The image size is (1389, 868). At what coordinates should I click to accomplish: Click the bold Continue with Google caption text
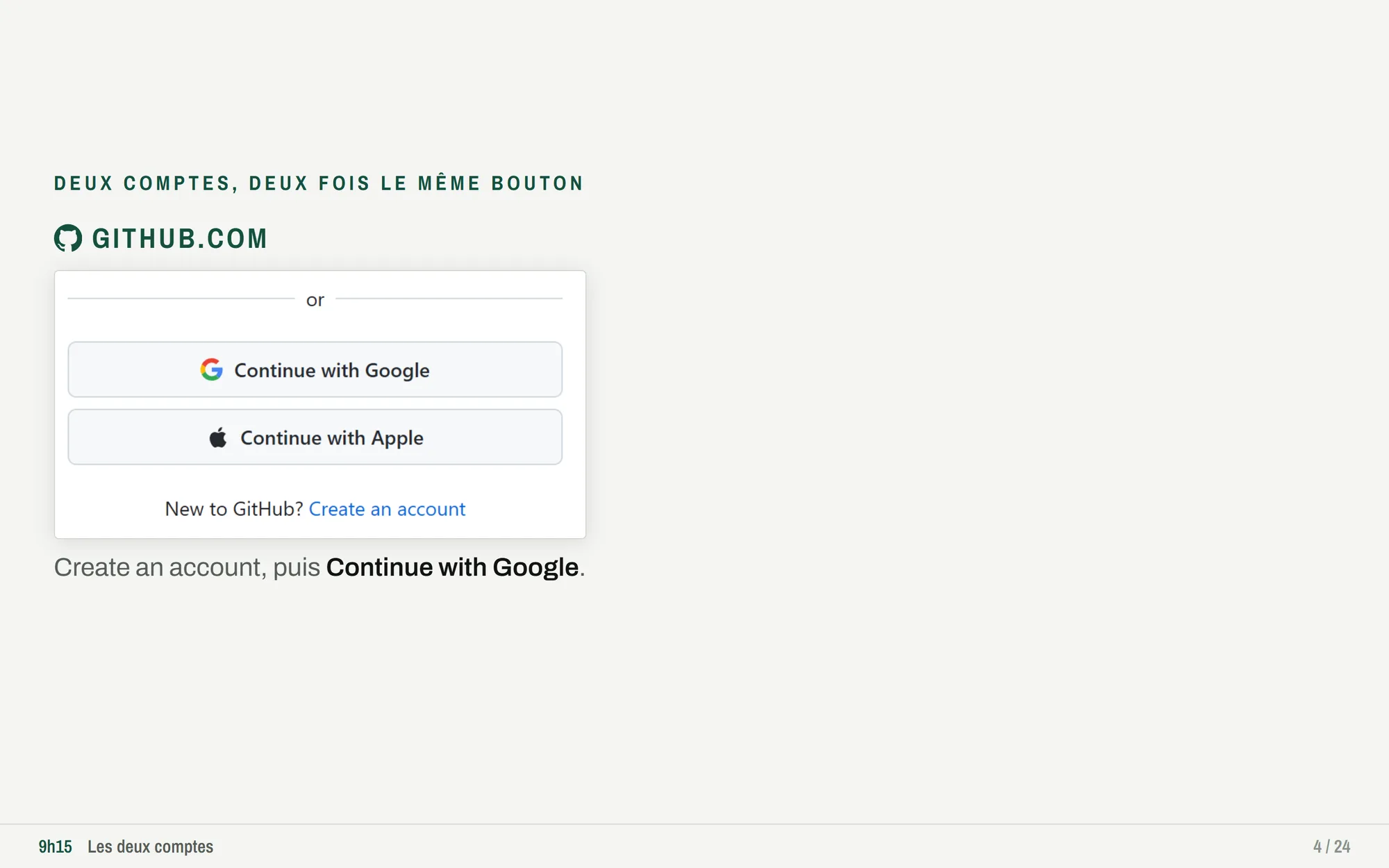pyautogui.click(x=452, y=567)
